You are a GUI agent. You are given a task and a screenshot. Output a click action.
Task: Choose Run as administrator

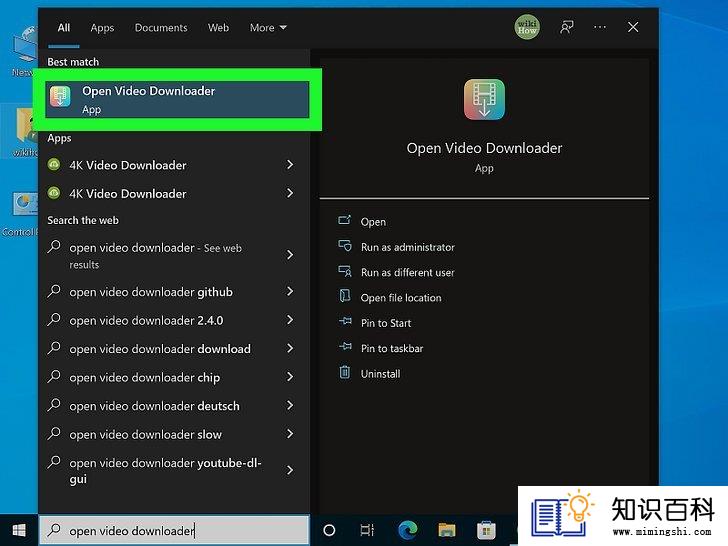point(408,247)
